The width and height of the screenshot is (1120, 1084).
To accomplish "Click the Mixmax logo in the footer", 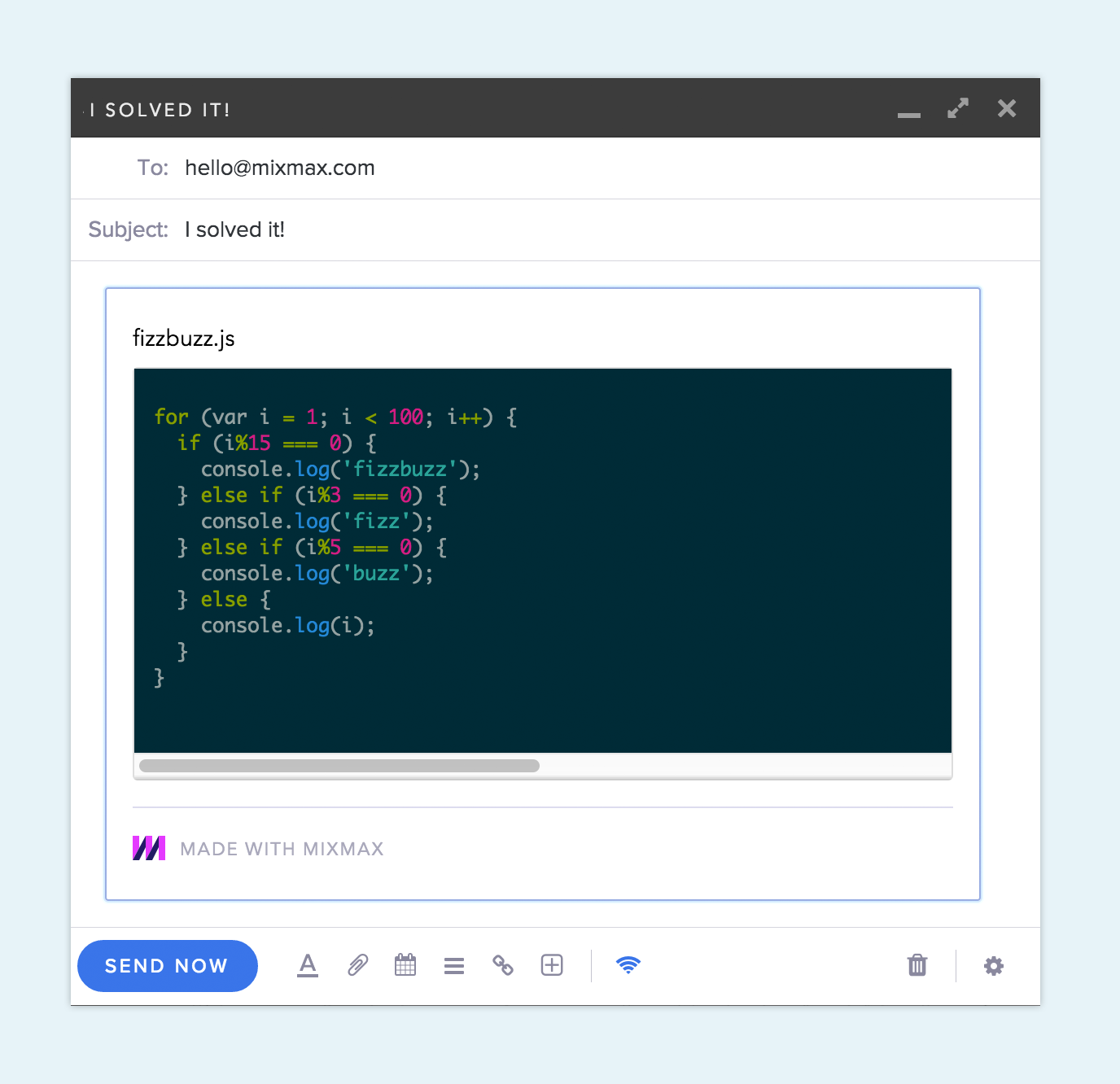I will pos(149,848).
